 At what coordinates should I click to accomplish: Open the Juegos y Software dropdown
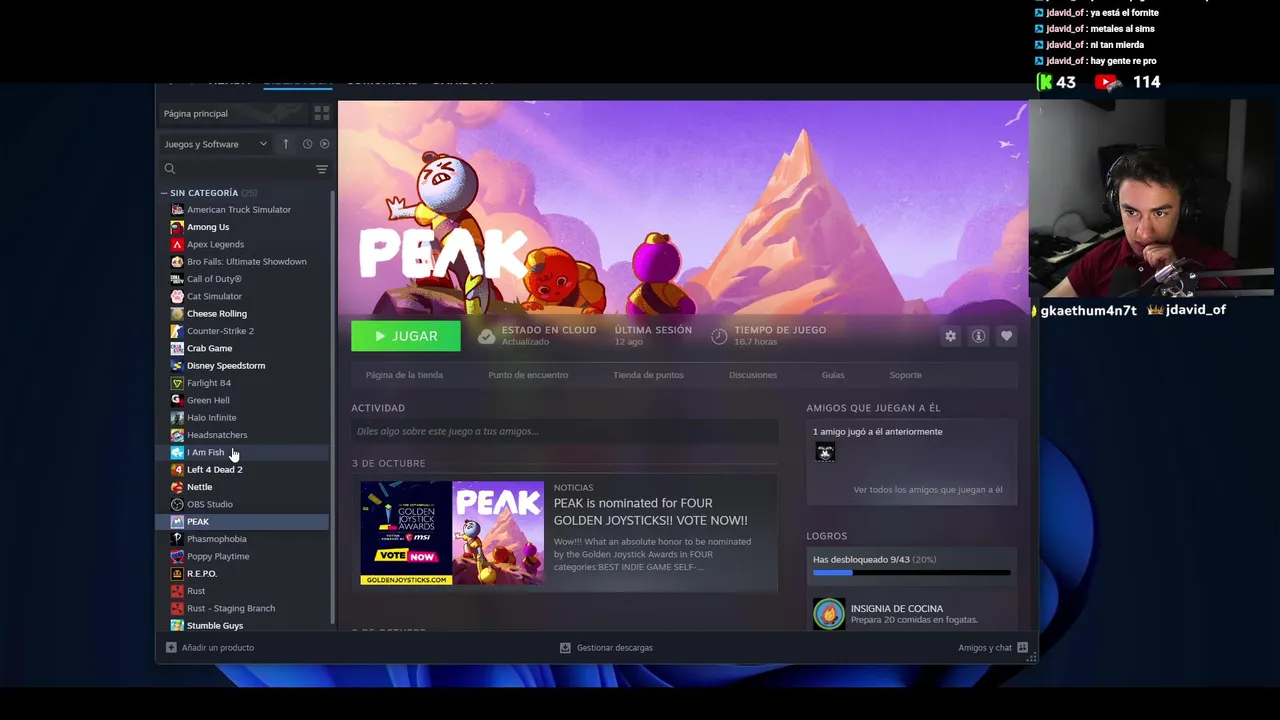pyautogui.click(x=216, y=144)
